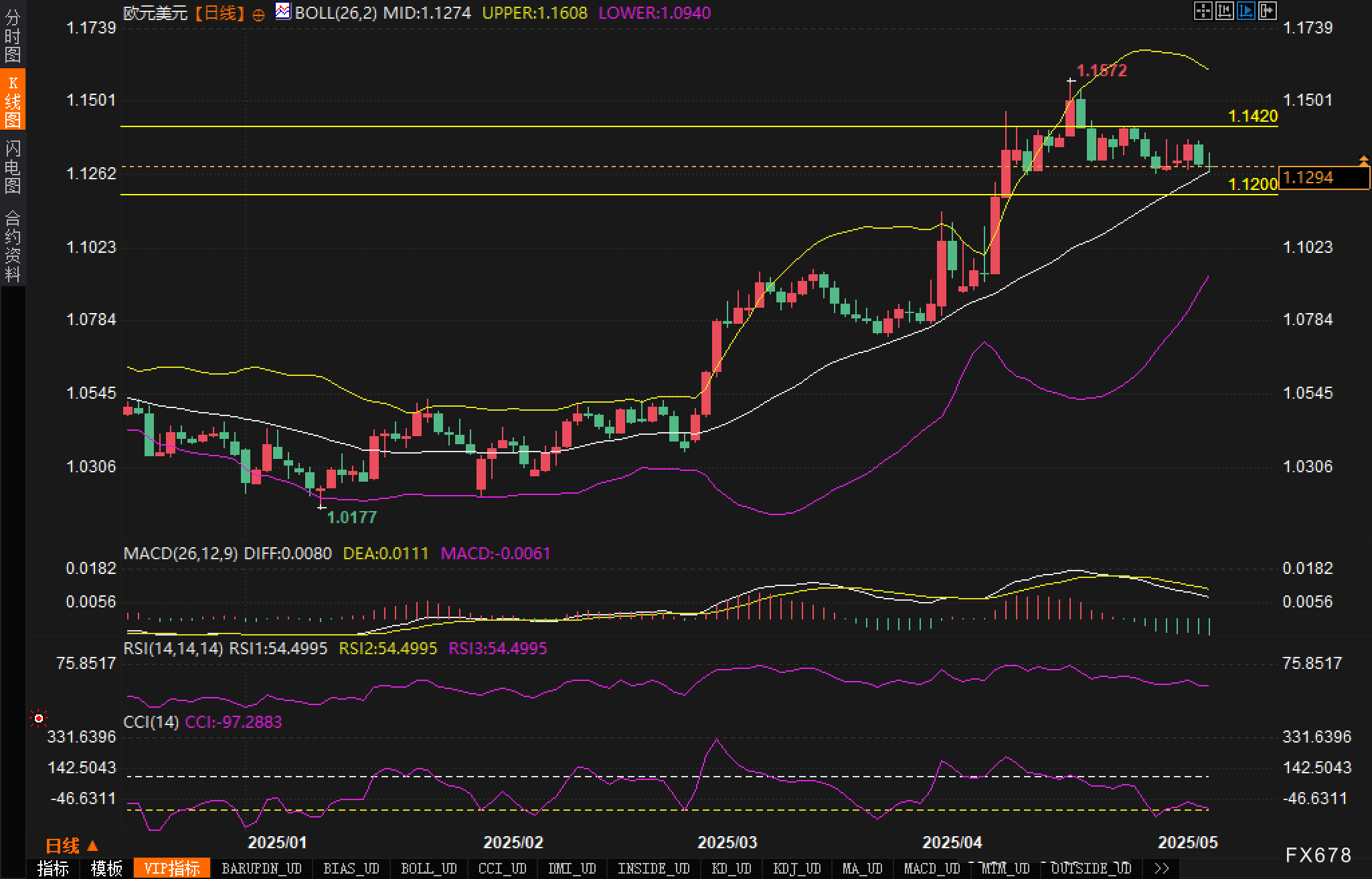Image resolution: width=1372 pixels, height=879 pixels.
Task: Expand more indicators with >> arrow
Action: coord(1162,868)
